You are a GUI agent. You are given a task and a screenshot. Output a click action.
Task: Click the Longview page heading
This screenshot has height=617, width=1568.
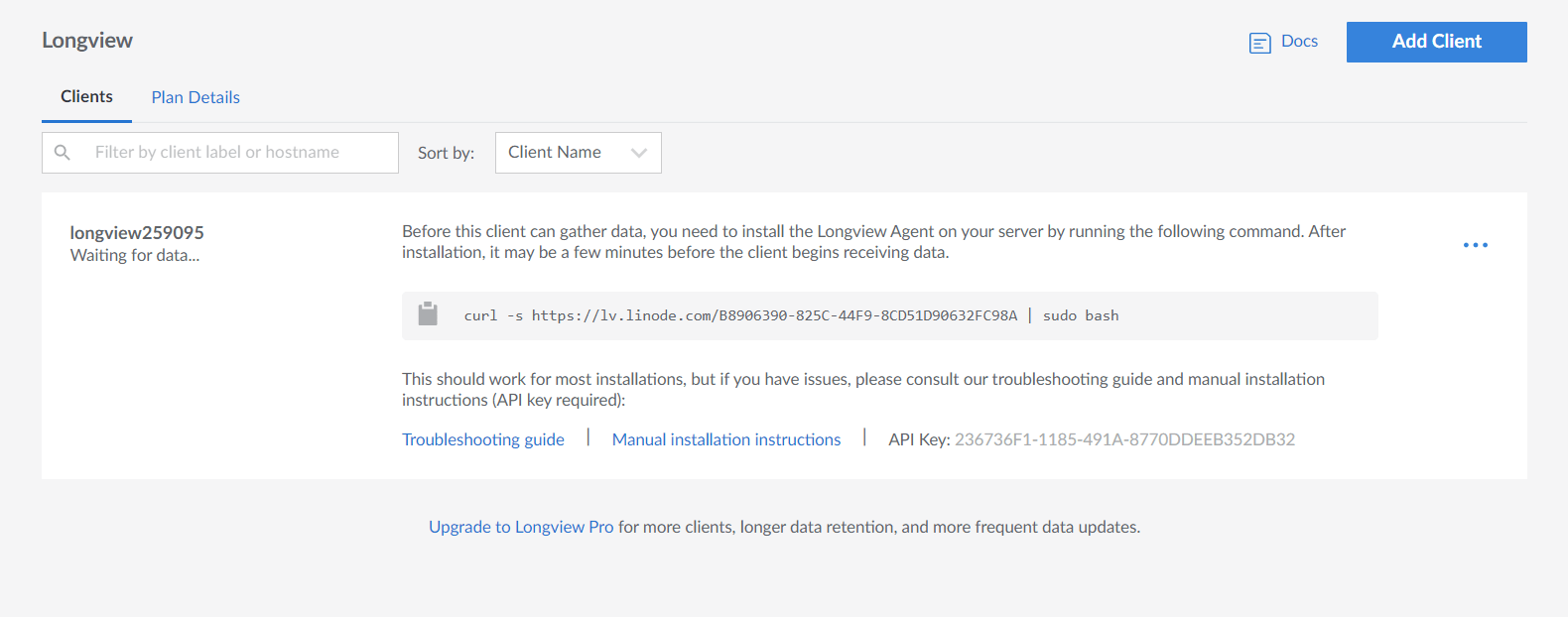87,41
